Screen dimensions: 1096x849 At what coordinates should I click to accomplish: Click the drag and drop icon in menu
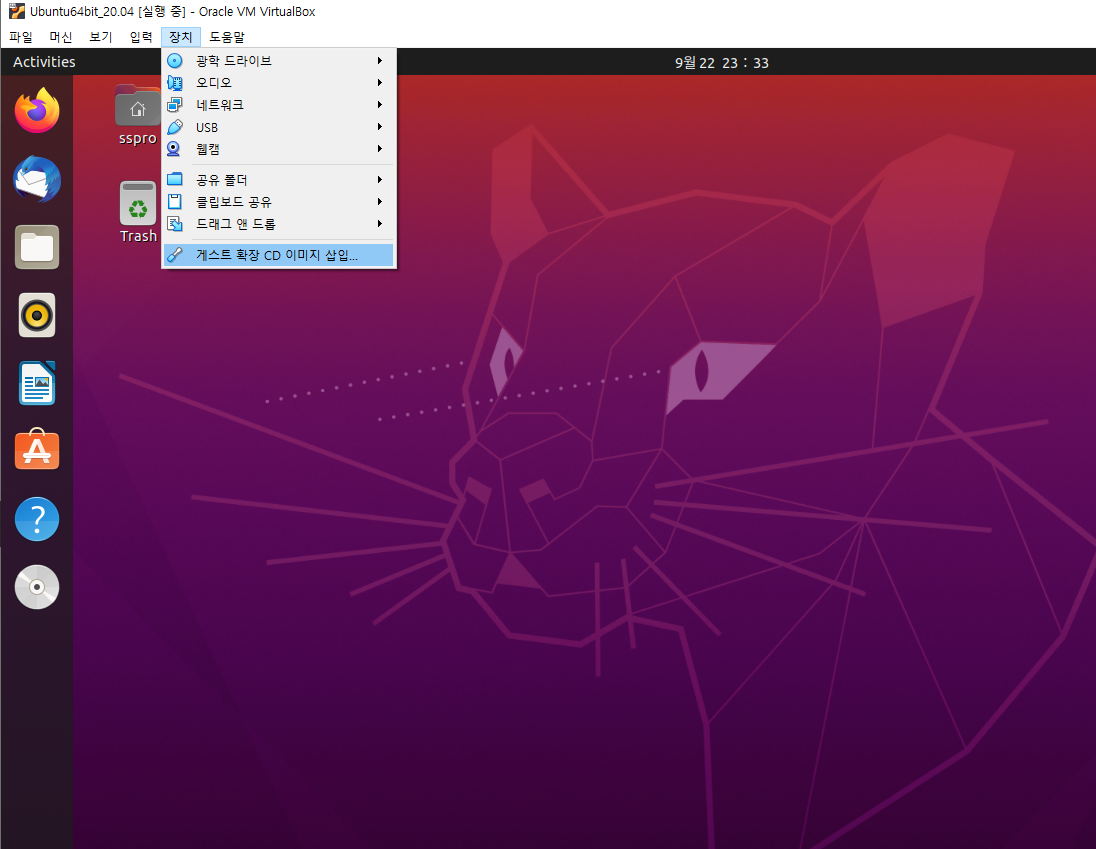tap(175, 224)
